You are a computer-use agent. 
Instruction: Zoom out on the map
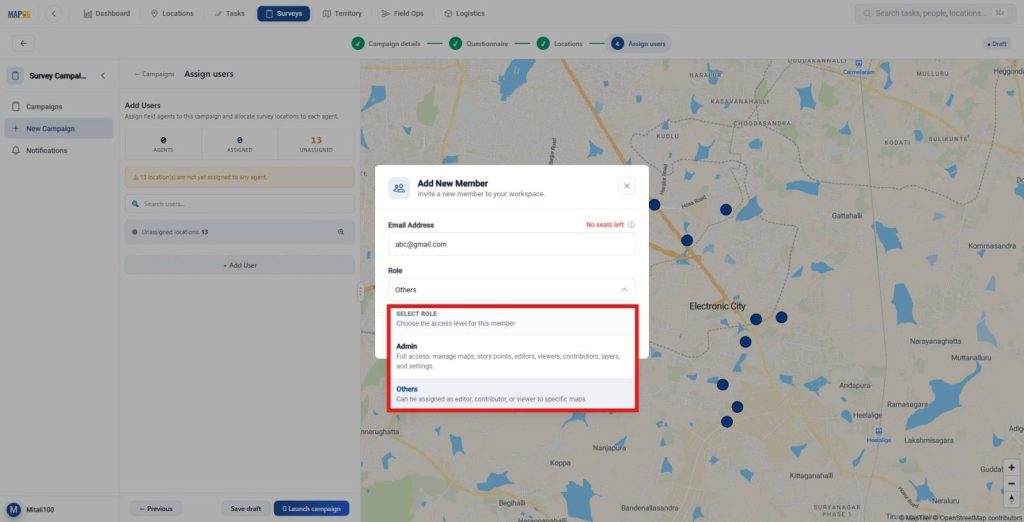[1011, 483]
